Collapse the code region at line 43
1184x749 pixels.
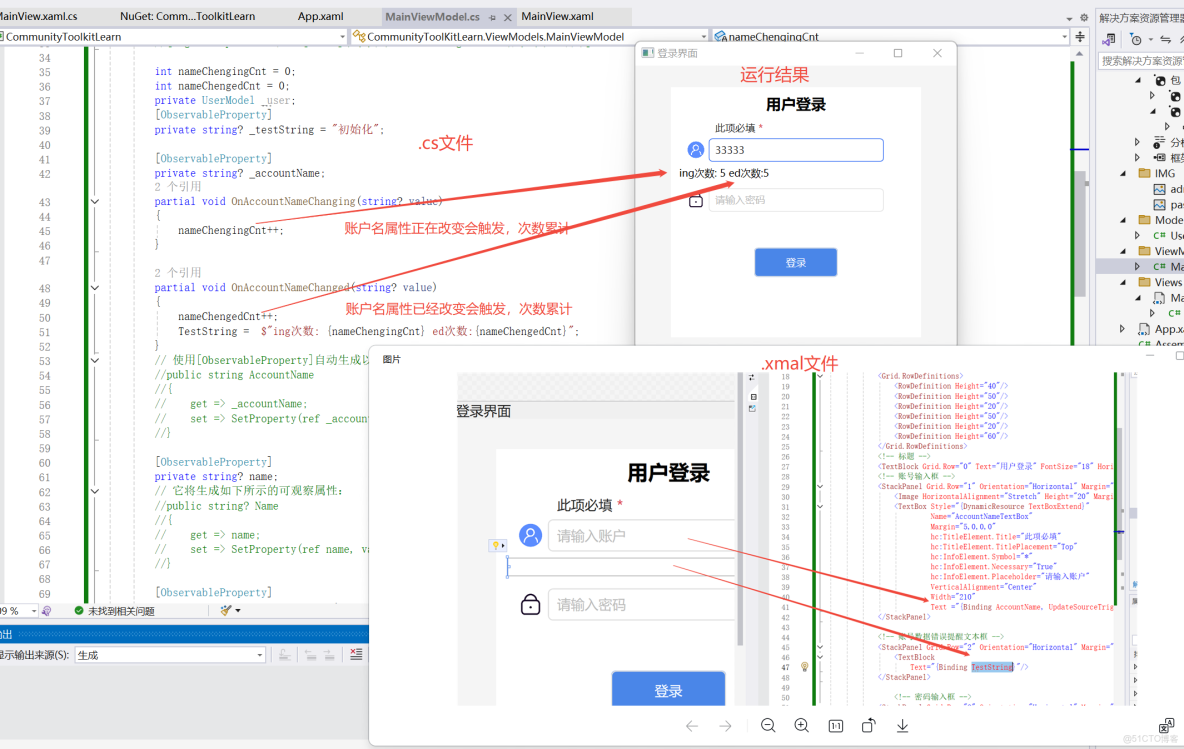pos(94,199)
